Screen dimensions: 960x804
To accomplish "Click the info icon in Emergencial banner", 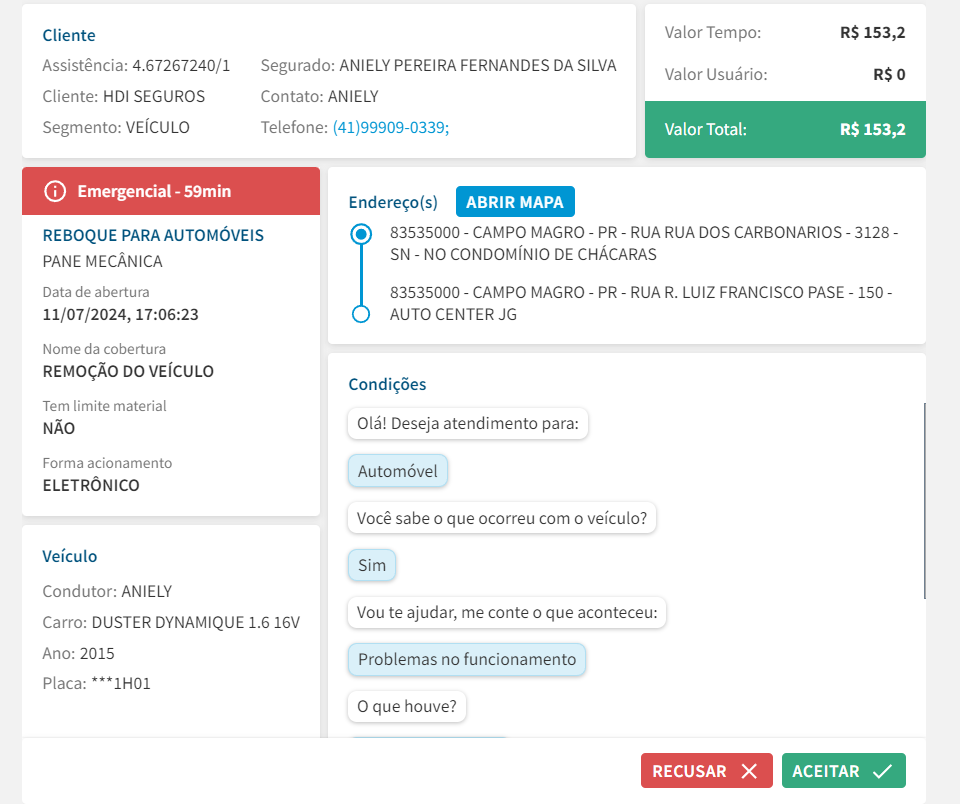I will tap(55, 191).
